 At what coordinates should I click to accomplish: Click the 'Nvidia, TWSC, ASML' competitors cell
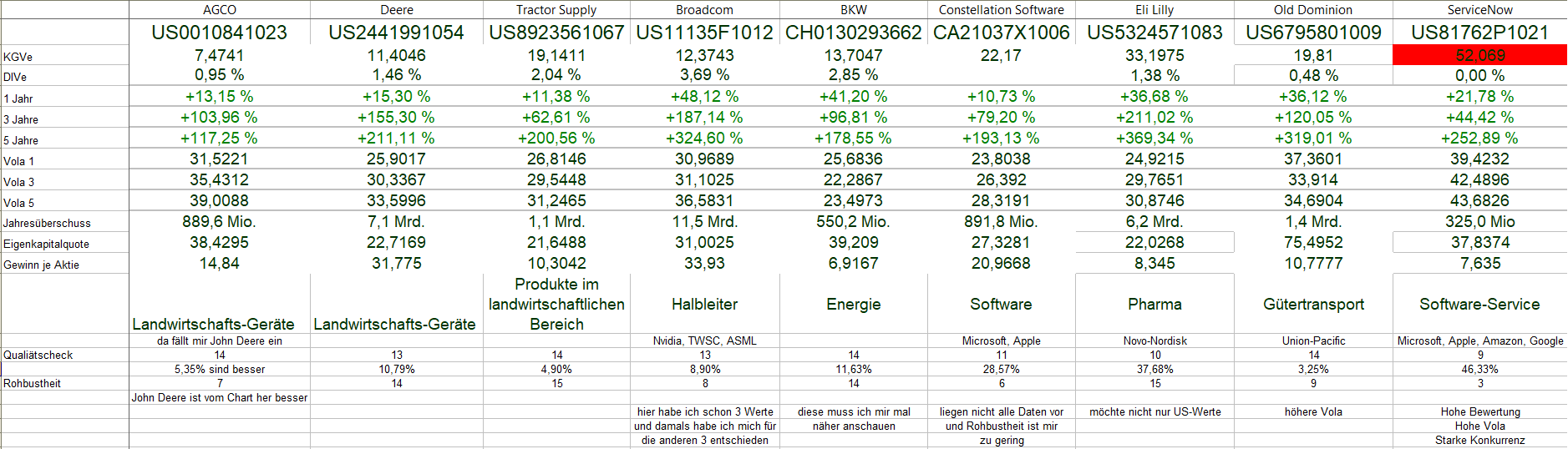click(704, 341)
